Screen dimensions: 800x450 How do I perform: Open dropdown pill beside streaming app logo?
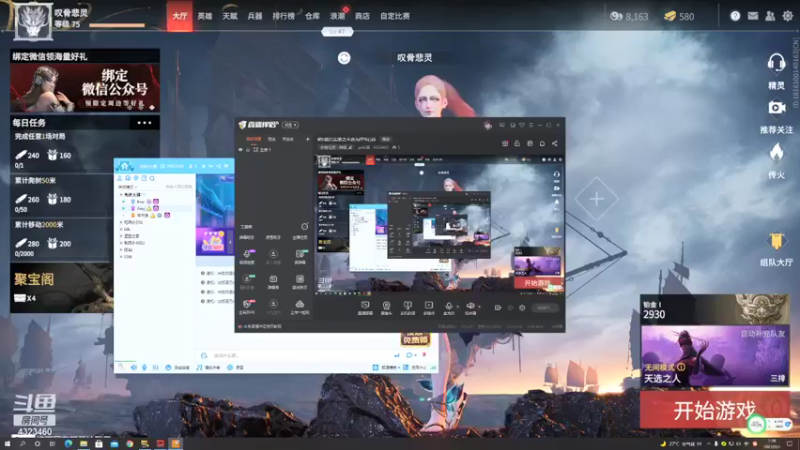click(x=290, y=124)
